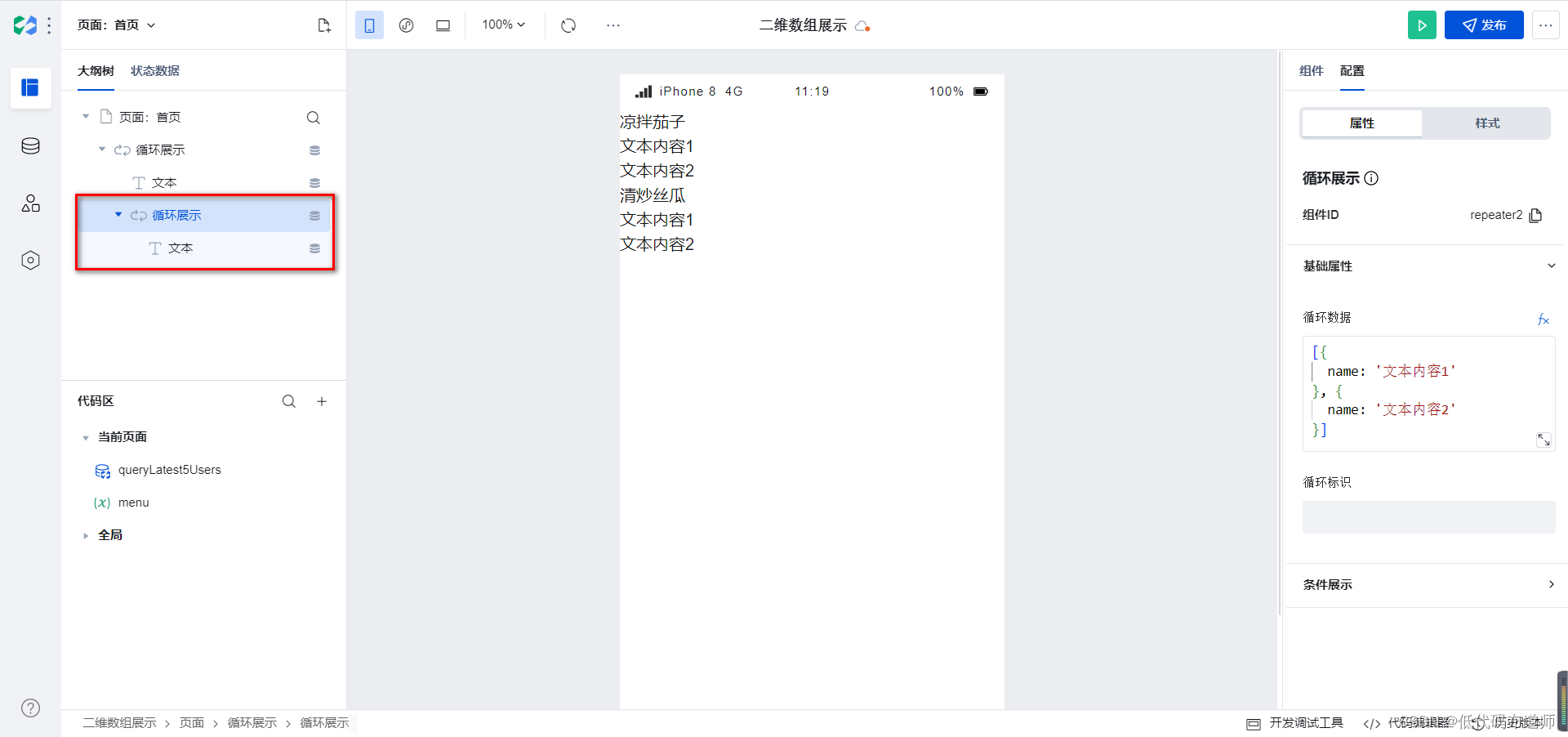
Task: Switch to mini program preview mode
Action: (x=406, y=25)
